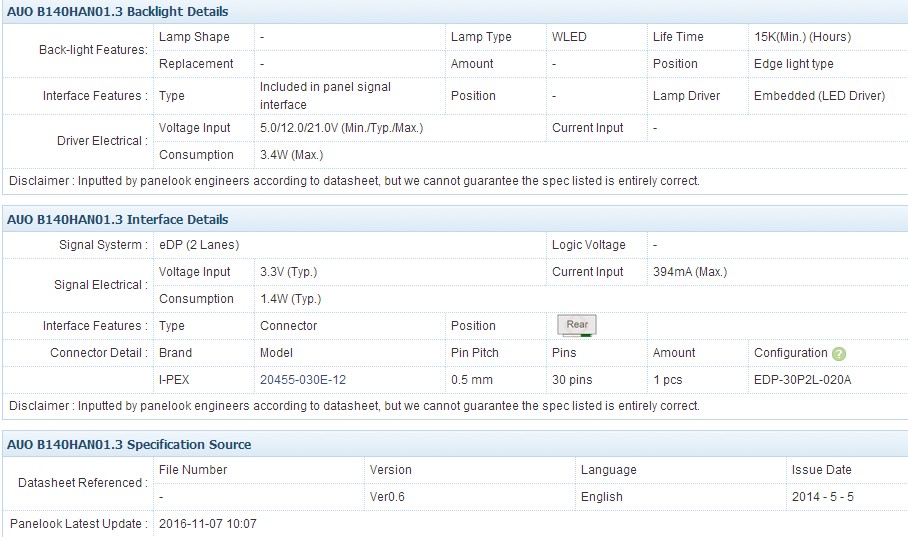The width and height of the screenshot is (908, 537).
Task: Click the Configuration help question-mark icon
Action: (839, 353)
